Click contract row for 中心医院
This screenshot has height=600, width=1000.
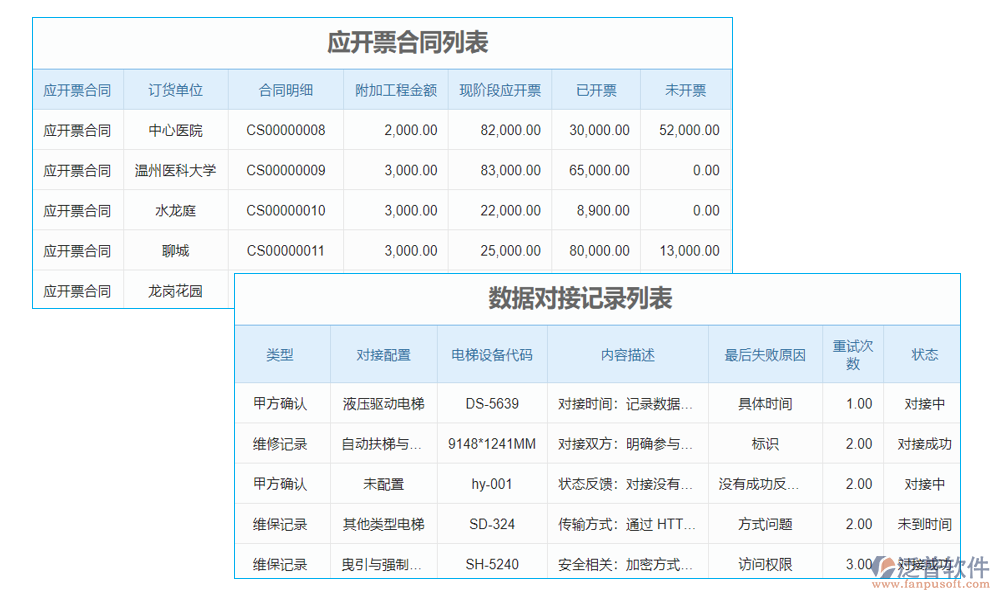point(175,130)
